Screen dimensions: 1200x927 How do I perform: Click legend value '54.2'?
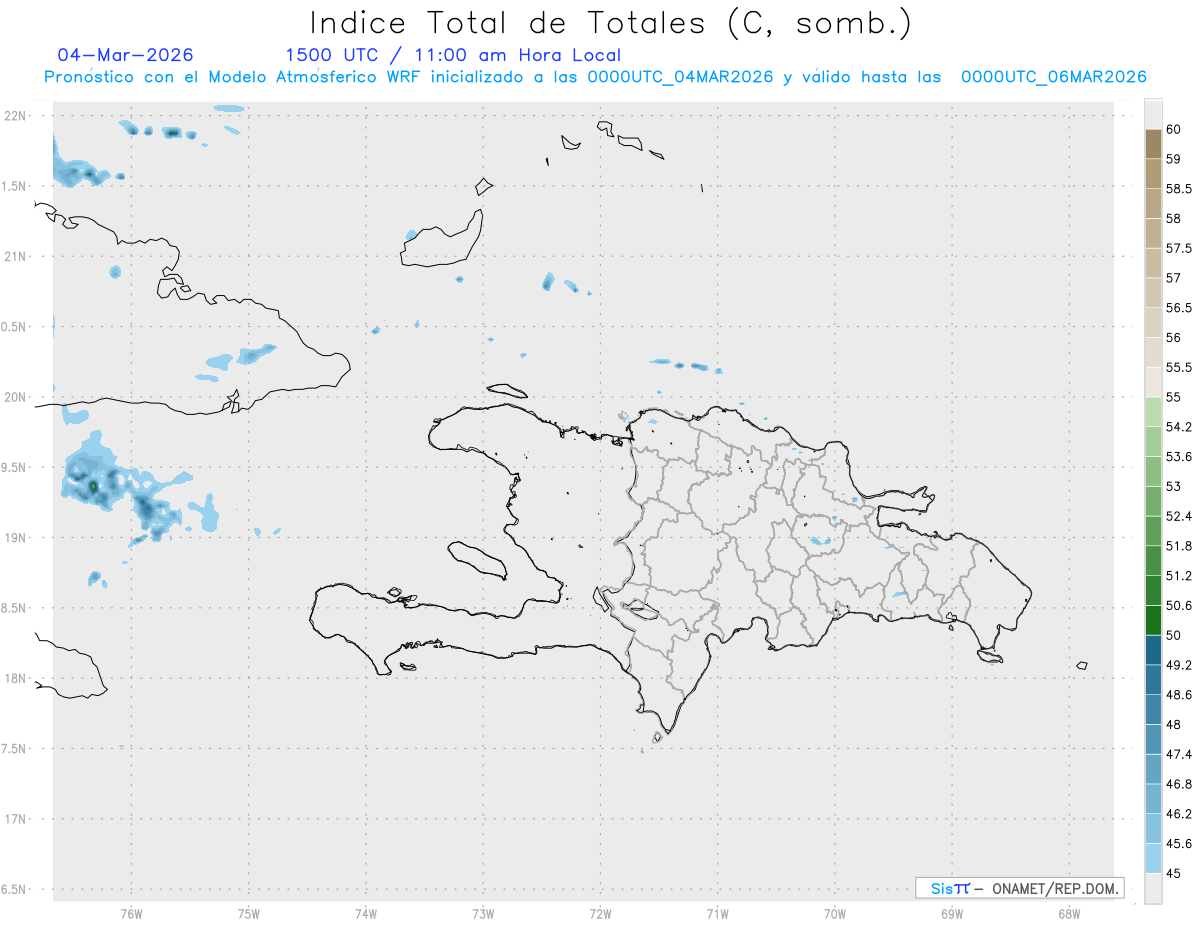pyautogui.click(x=1178, y=427)
